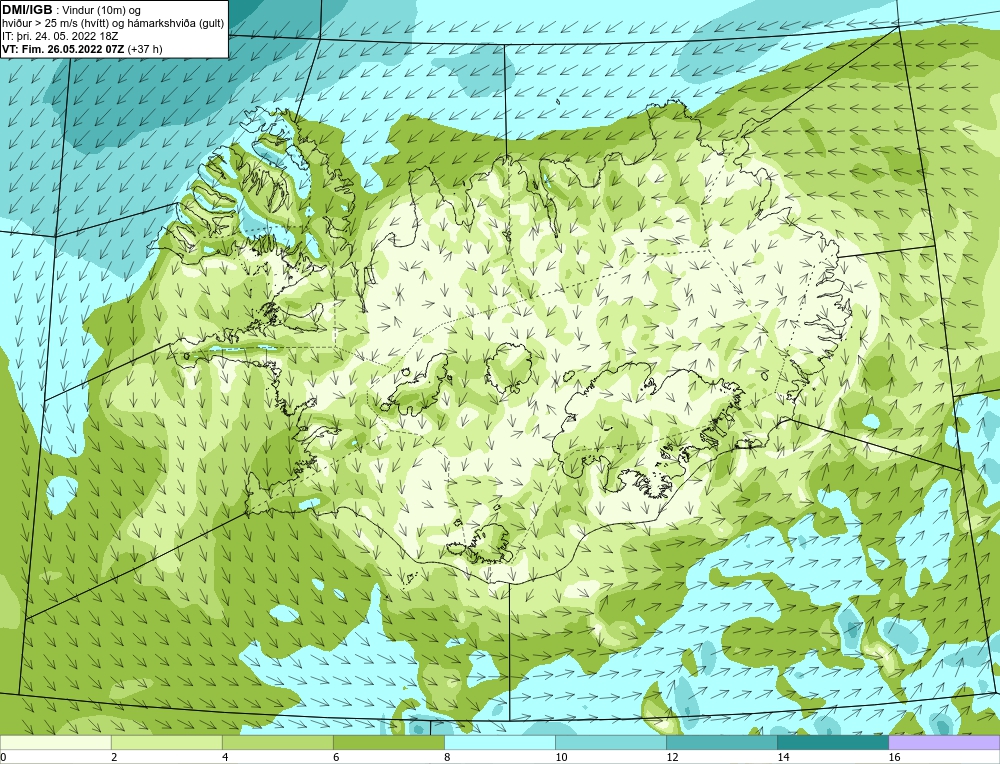Click the legend label '4'

click(x=225, y=757)
